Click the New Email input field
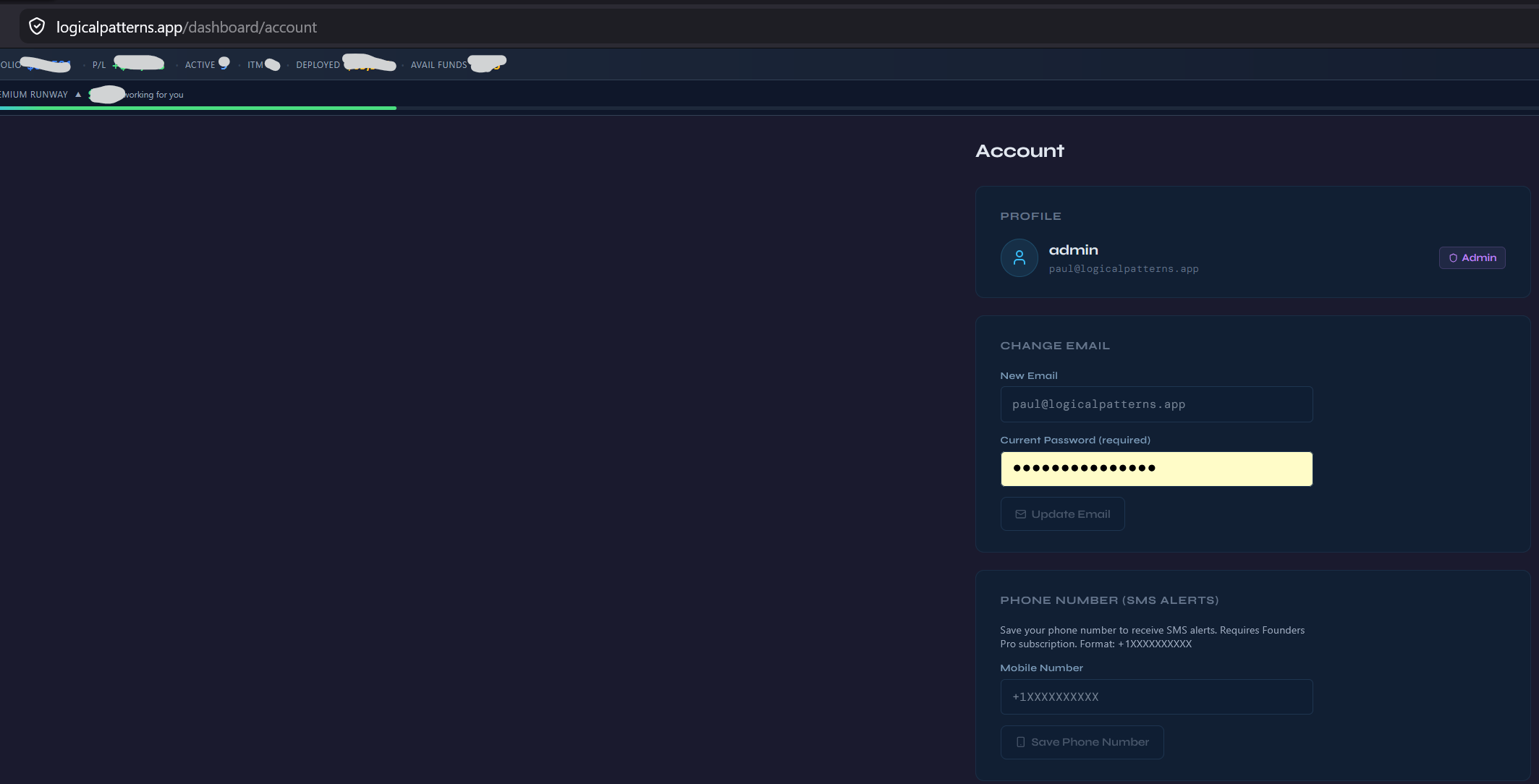Image resolution: width=1539 pixels, height=784 pixels. click(x=1156, y=404)
